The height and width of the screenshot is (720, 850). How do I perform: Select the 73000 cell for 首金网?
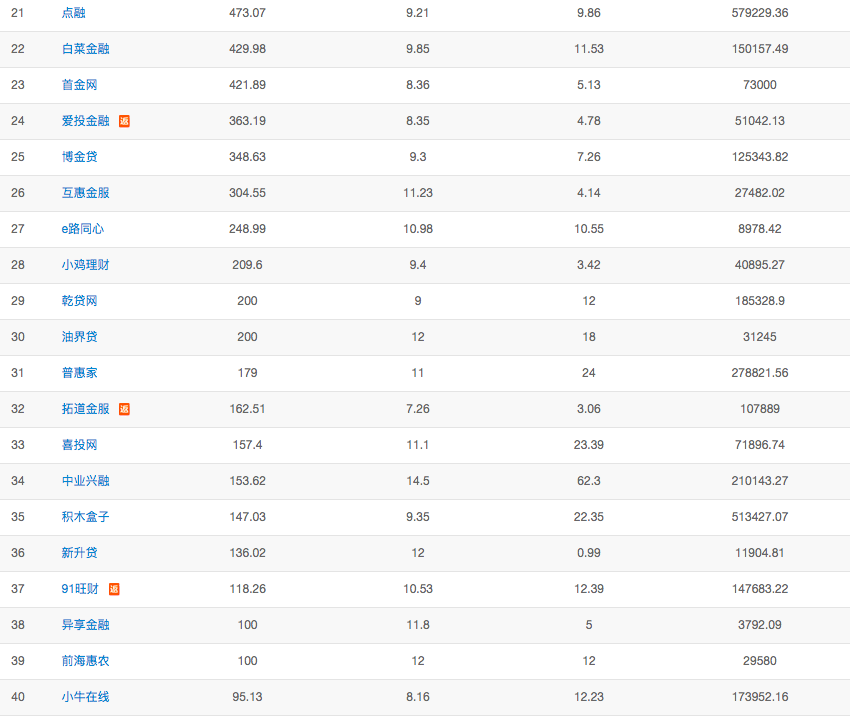tap(760, 85)
